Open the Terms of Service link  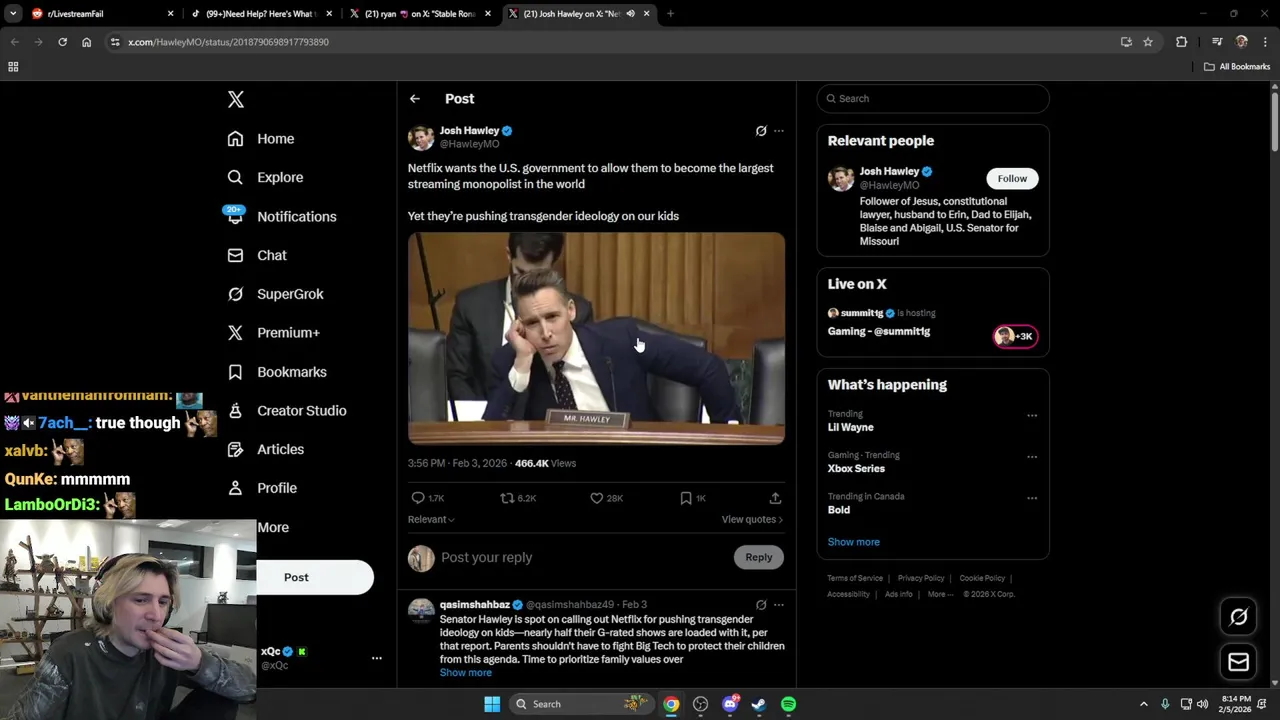point(855,578)
